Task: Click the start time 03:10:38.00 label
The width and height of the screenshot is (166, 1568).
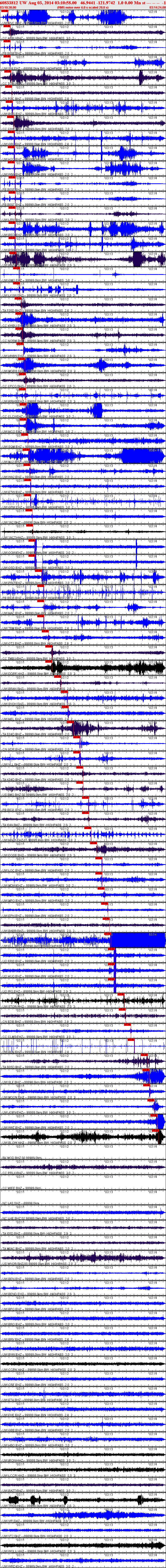Action: pos(9,7)
